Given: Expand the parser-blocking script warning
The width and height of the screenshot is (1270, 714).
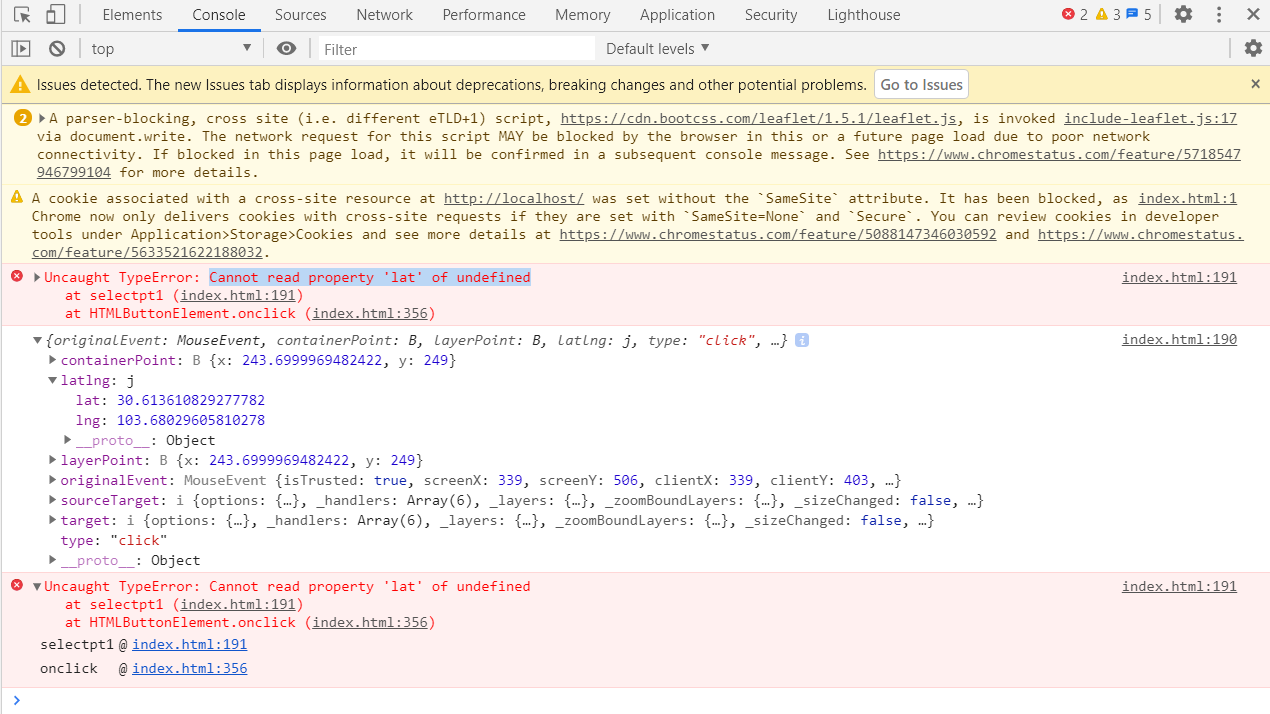Looking at the screenshot, I should [x=42, y=118].
